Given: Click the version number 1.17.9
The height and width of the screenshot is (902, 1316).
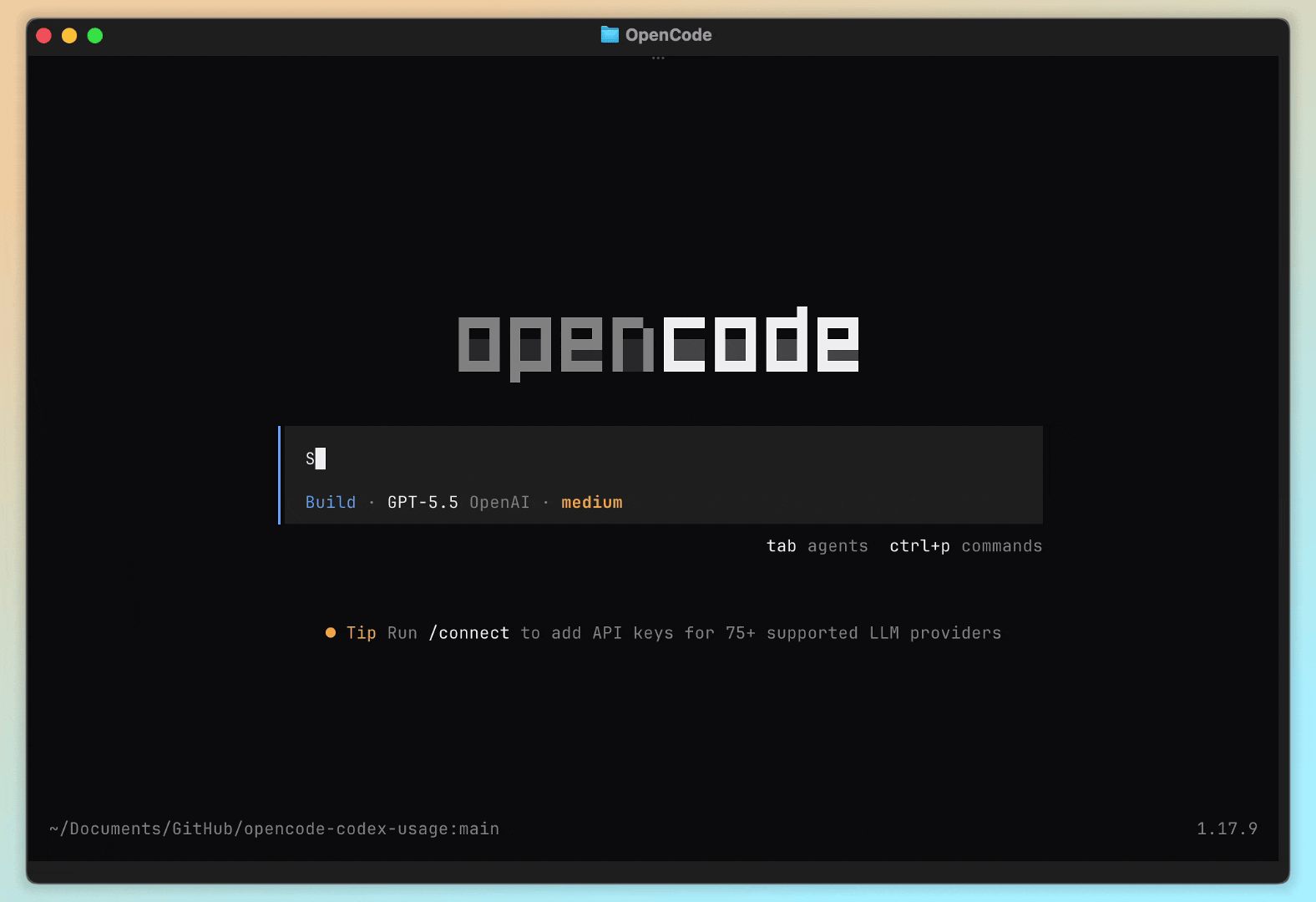Looking at the screenshot, I should 1227,829.
